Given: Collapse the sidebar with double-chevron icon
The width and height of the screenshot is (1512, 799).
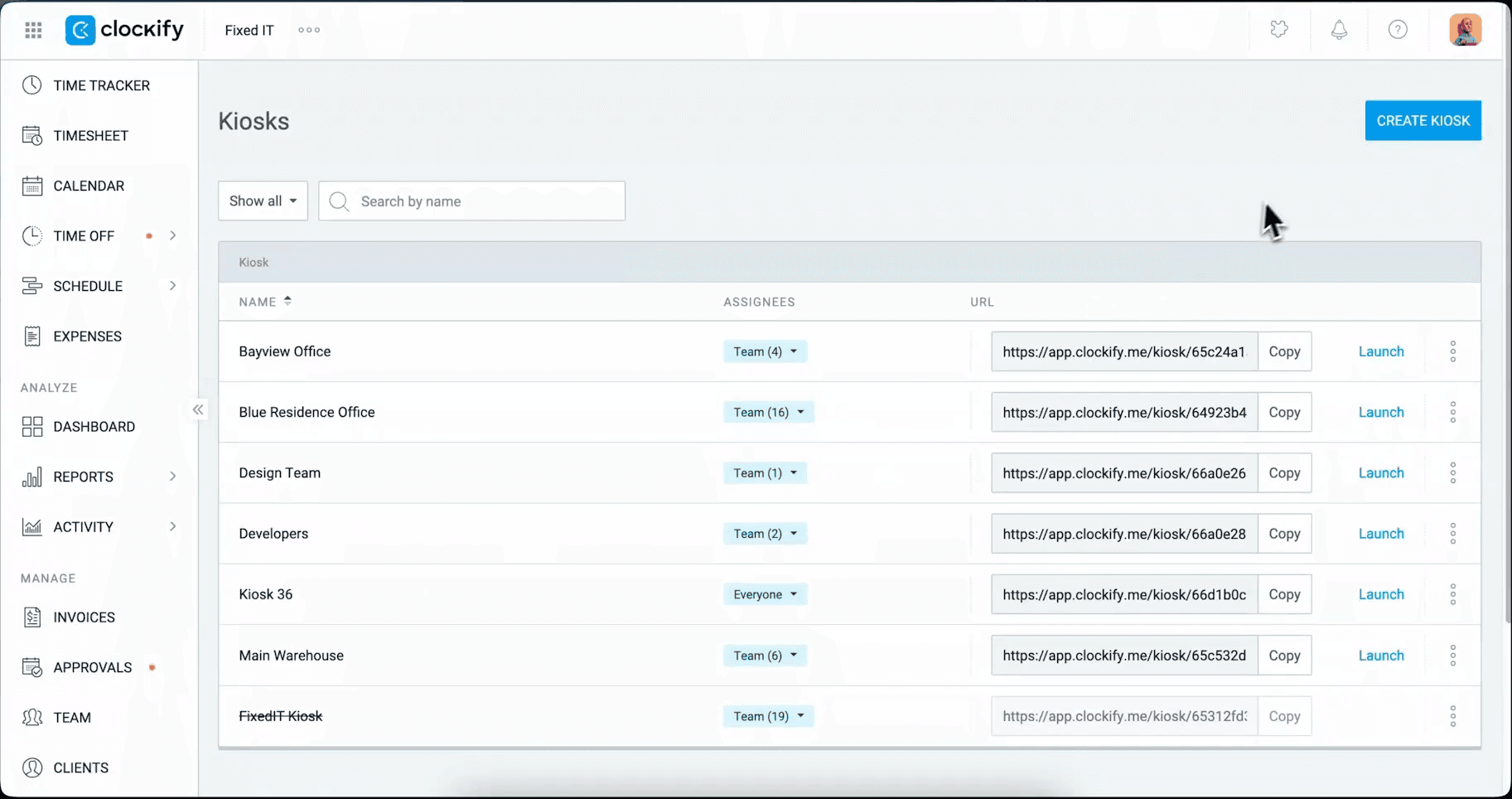Looking at the screenshot, I should (x=198, y=409).
